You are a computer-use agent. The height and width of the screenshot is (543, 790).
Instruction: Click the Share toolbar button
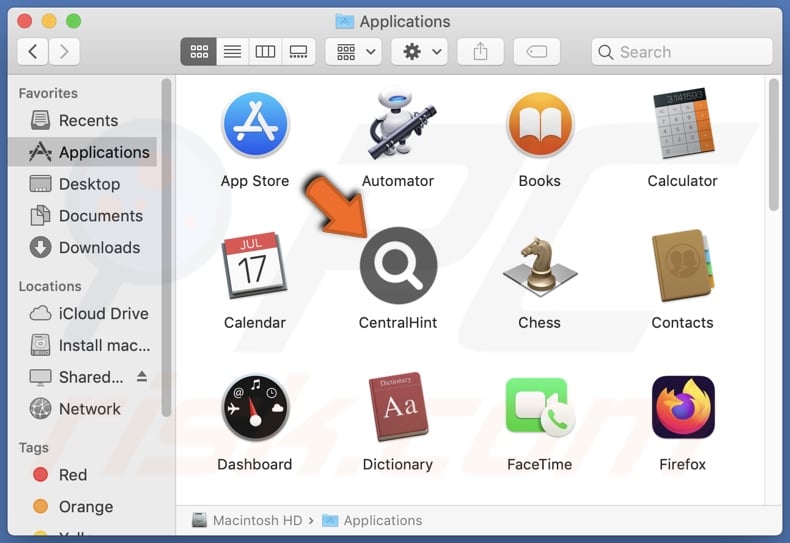point(480,51)
